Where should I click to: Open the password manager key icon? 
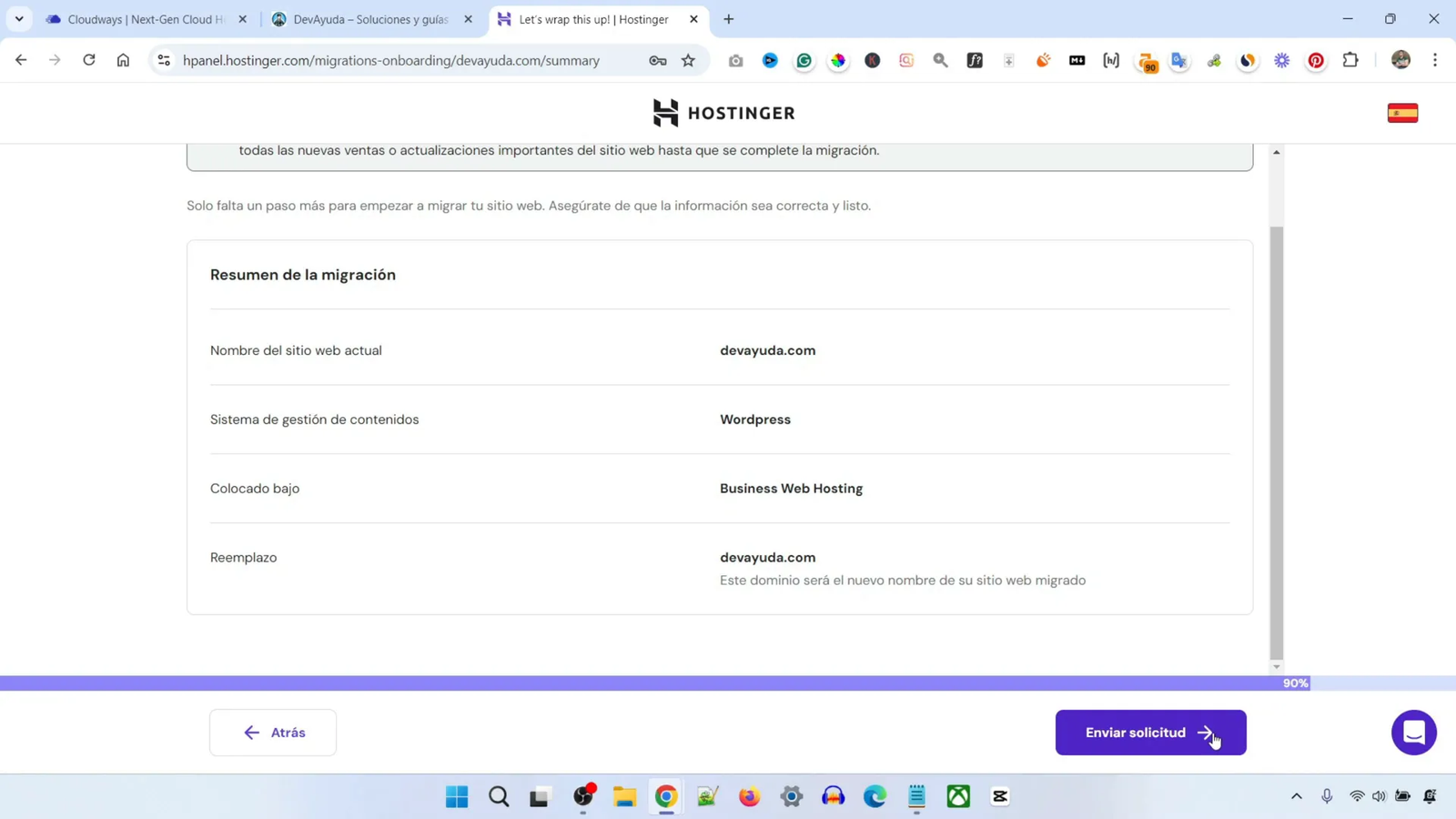click(656, 60)
